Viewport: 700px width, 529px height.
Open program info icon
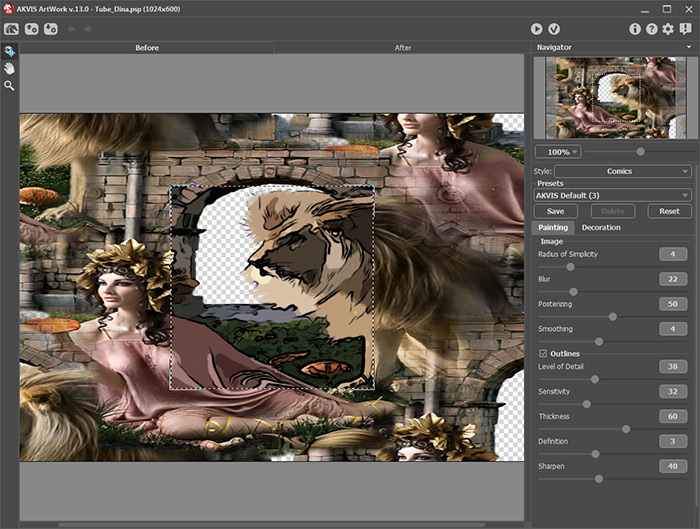point(635,29)
